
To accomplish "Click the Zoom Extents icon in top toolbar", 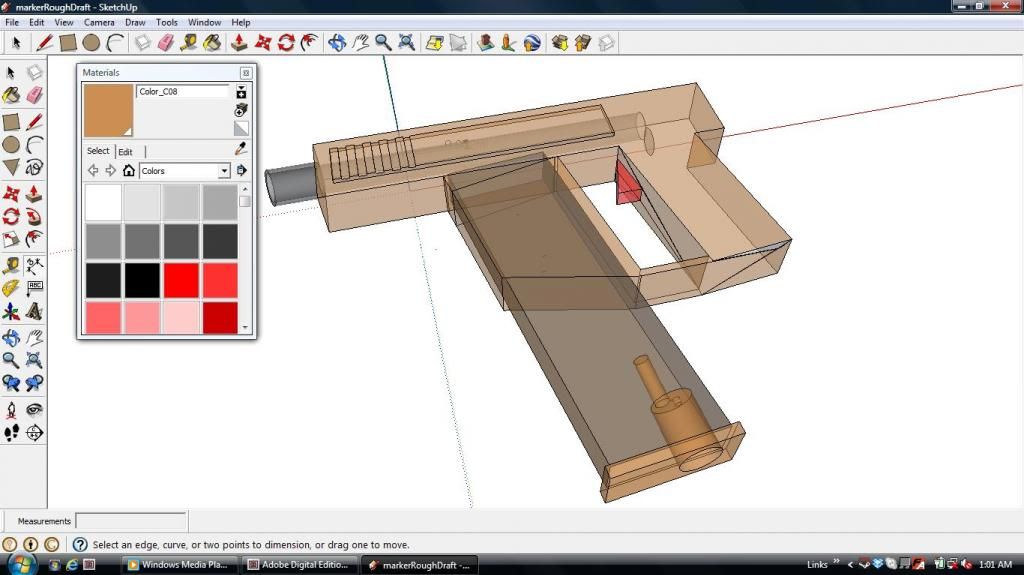I will [407, 43].
